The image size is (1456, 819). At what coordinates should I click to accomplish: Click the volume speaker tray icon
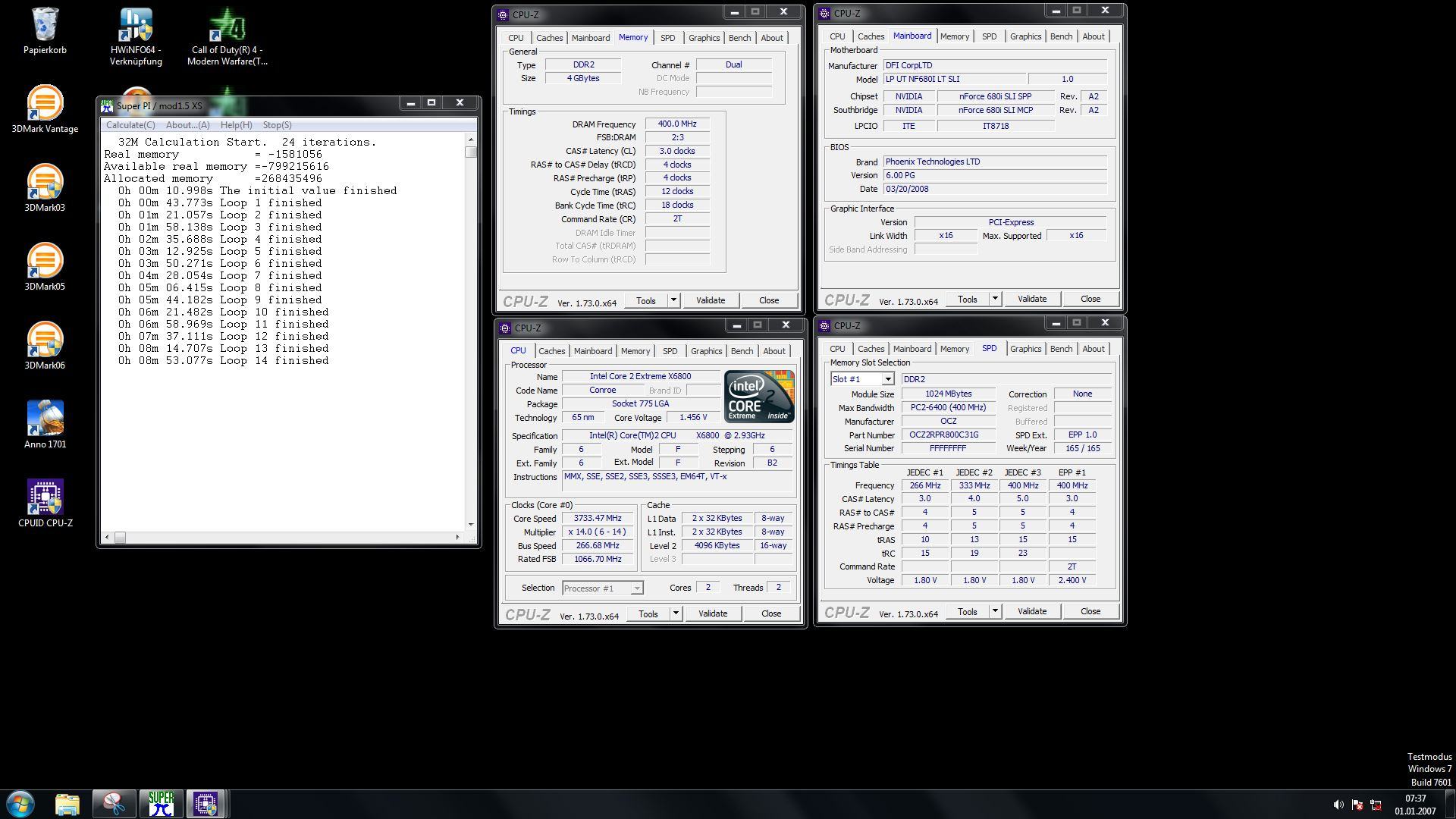point(1338,805)
